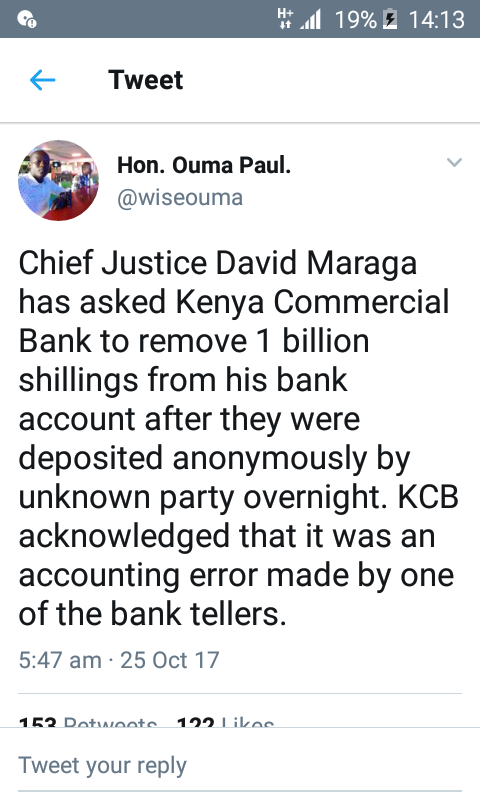Viewport: 480px width, 800px height.
Task: Click the Tweet header title
Action: pyautogui.click(x=145, y=80)
